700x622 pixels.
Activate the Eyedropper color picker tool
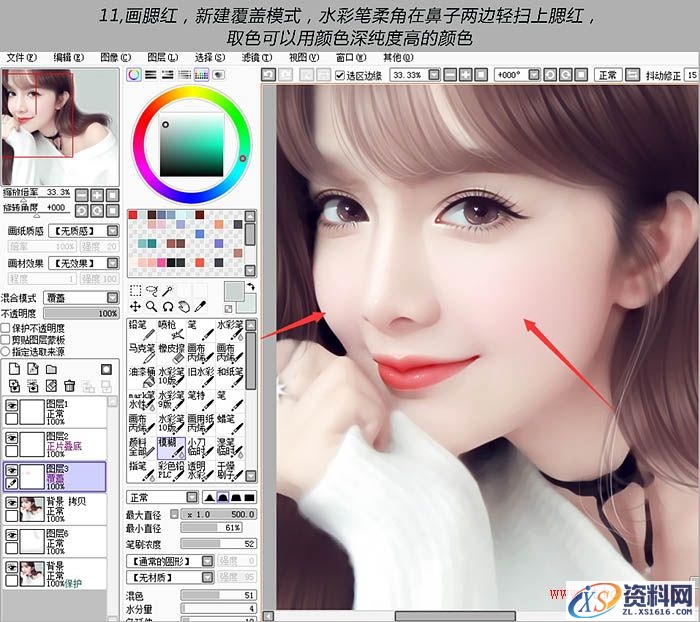(201, 306)
